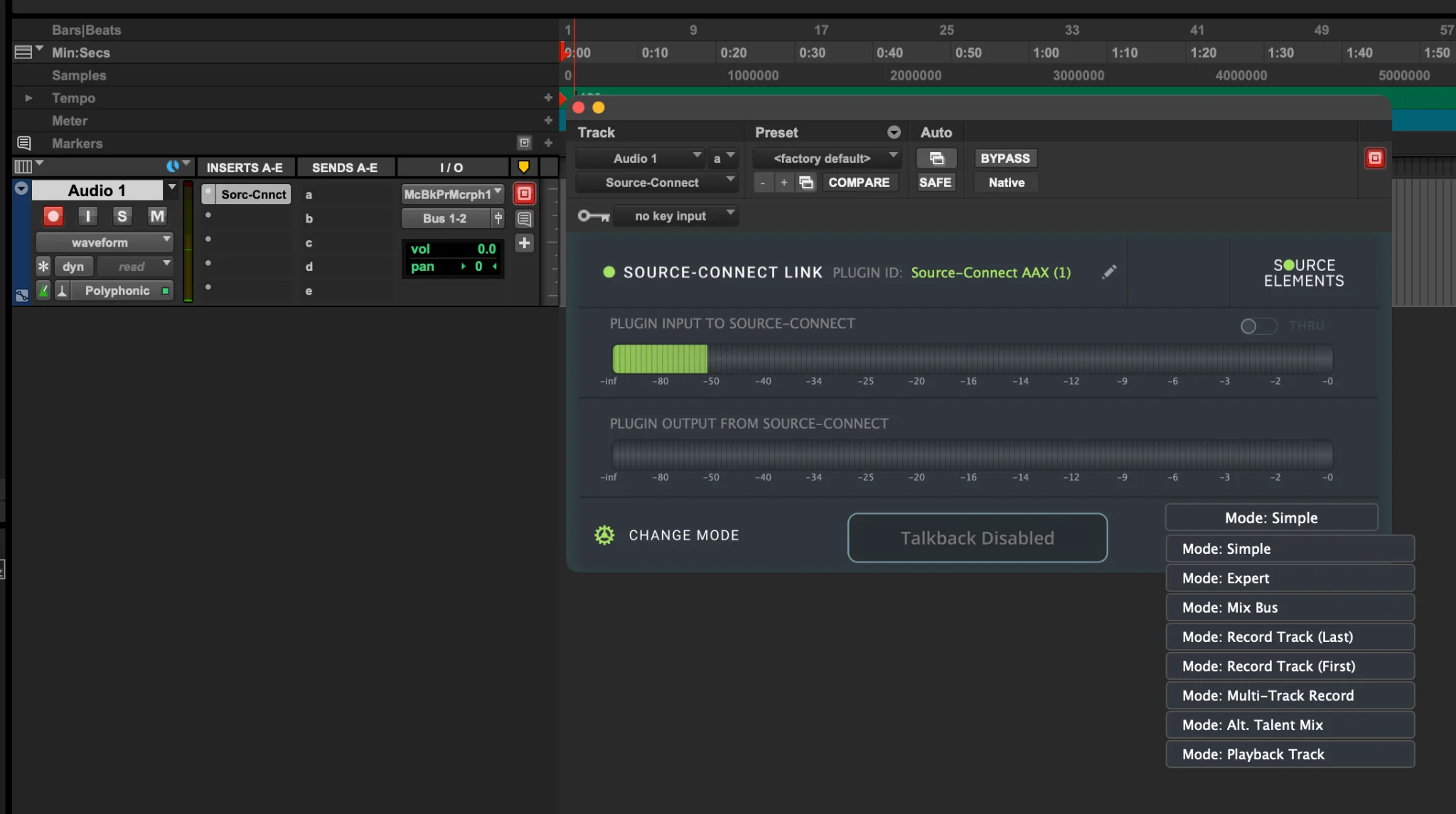Open the Polyphonic elastic audio selector
Image resolution: width=1456 pixels, height=814 pixels.
click(x=122, y=291)
